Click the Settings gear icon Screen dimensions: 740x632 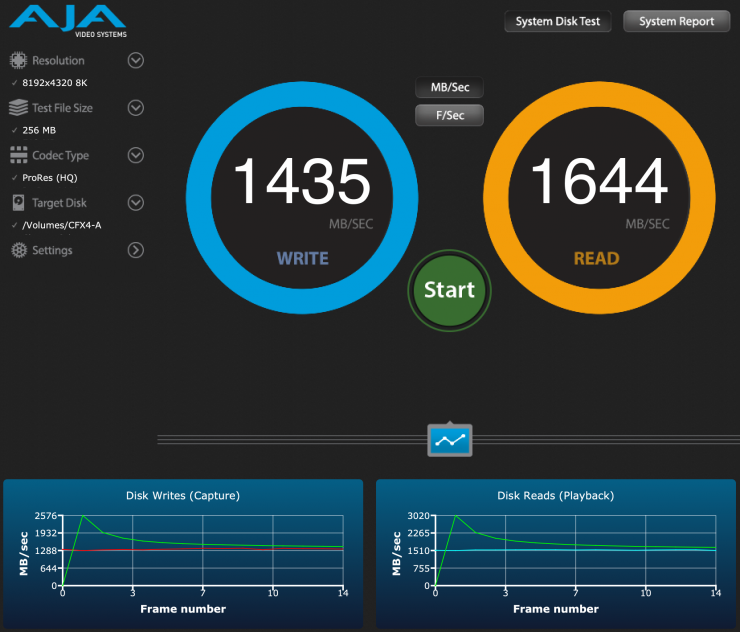18,250
